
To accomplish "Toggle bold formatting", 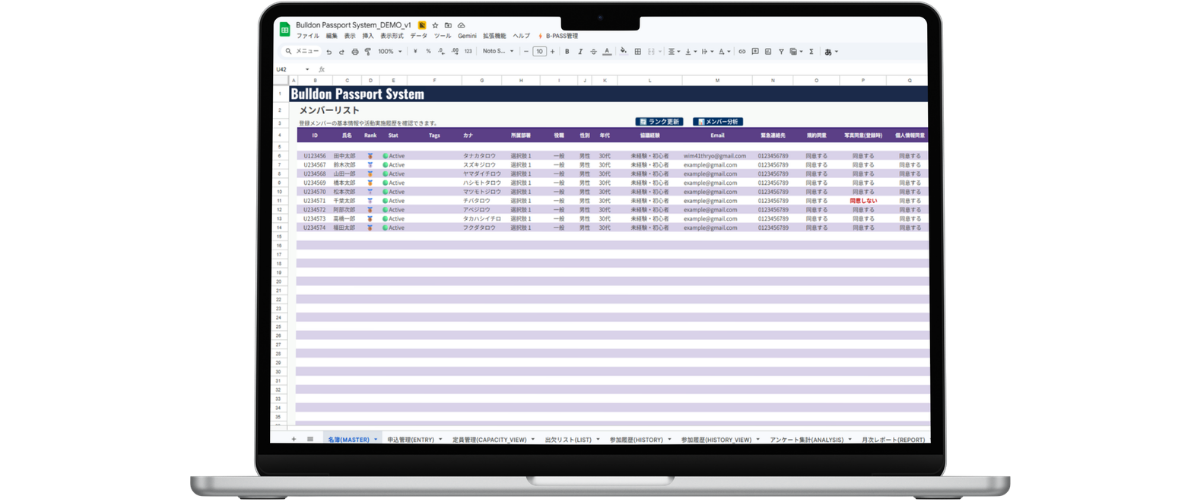I will pos(567,51).
